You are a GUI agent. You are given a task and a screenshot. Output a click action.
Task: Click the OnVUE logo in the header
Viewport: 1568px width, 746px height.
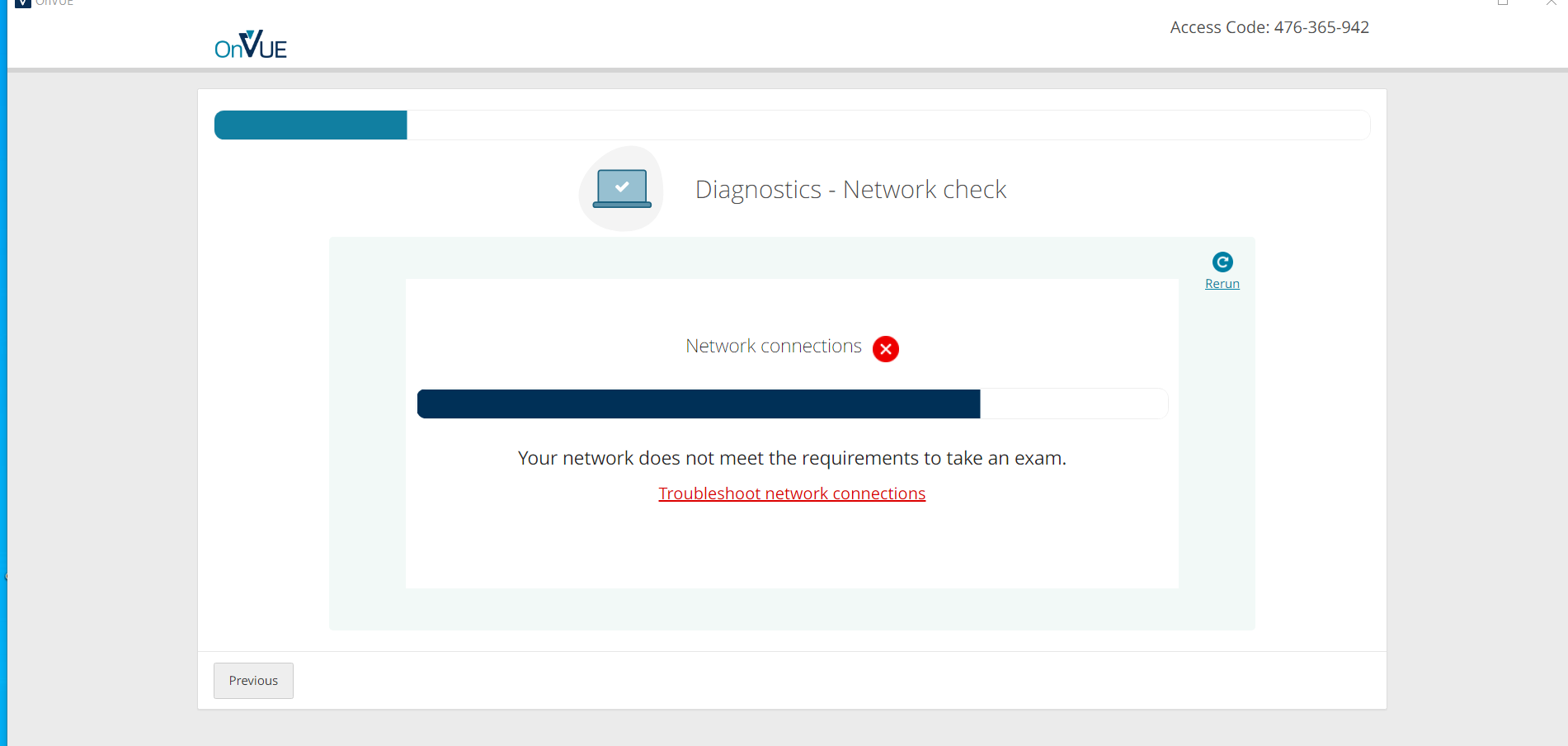[249, 45]
